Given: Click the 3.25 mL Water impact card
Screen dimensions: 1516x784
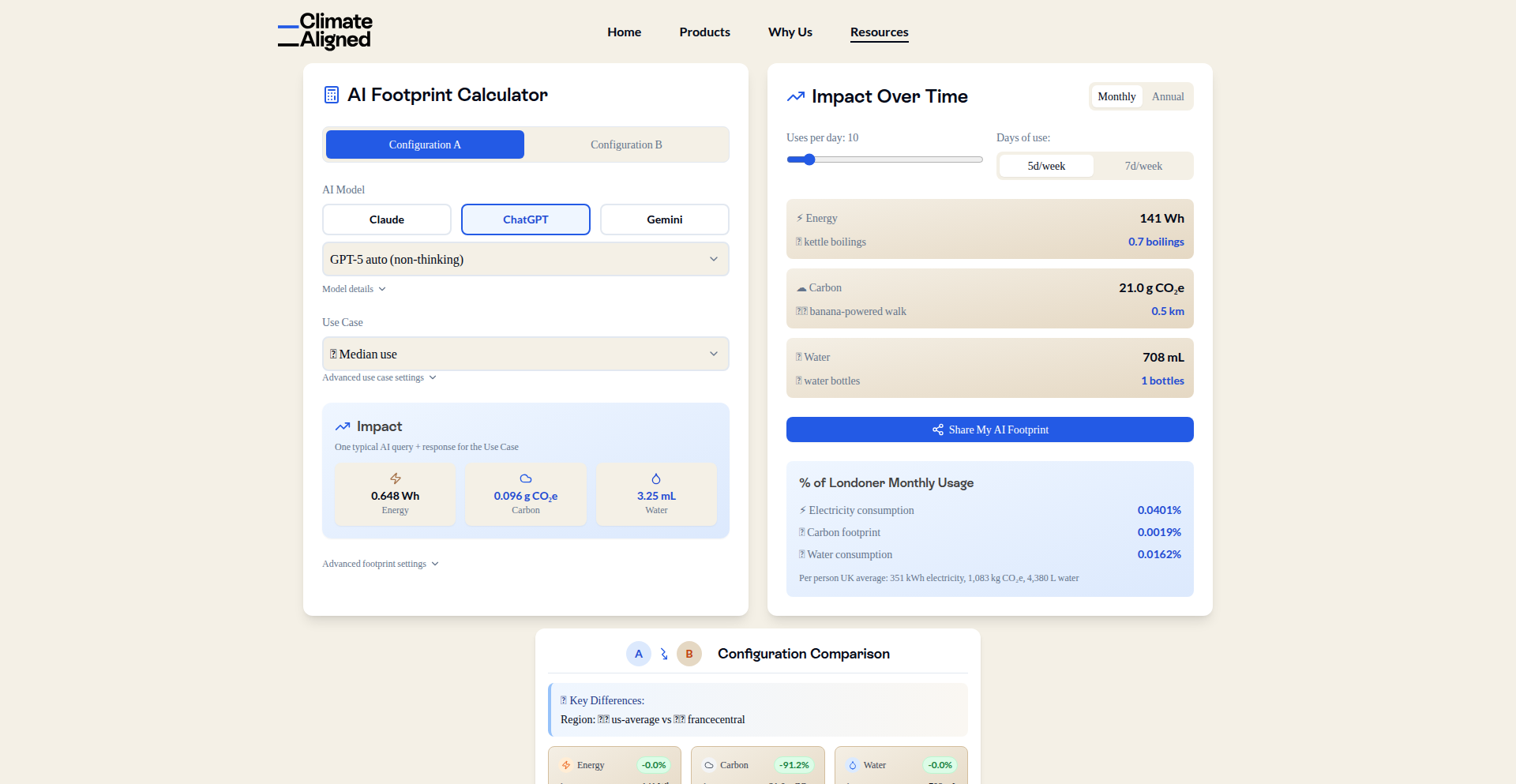Looking at the screenshot, I should click(656, 494).
